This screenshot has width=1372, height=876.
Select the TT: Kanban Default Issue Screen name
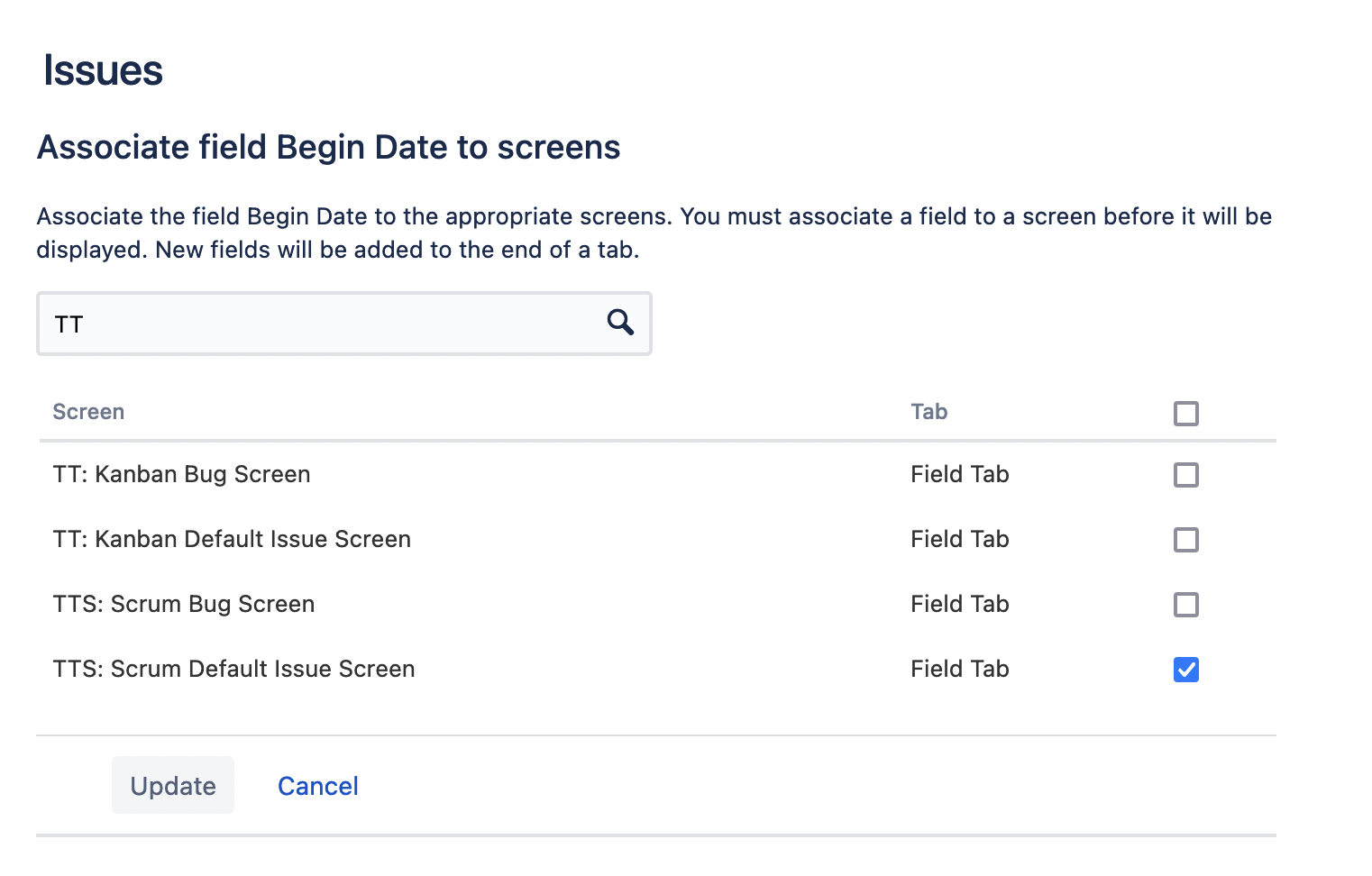click(232, 539)
